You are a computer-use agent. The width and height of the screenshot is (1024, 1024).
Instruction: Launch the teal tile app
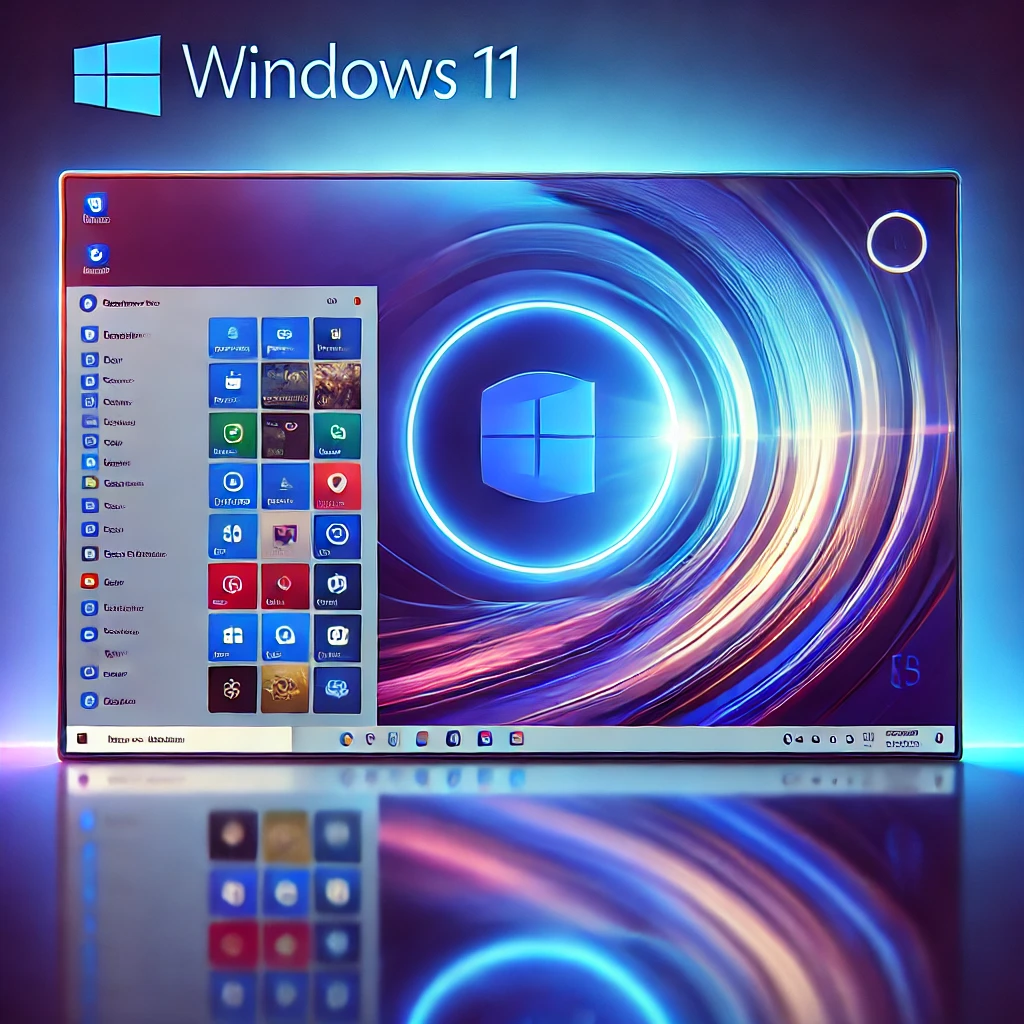(x=337, y=436)
